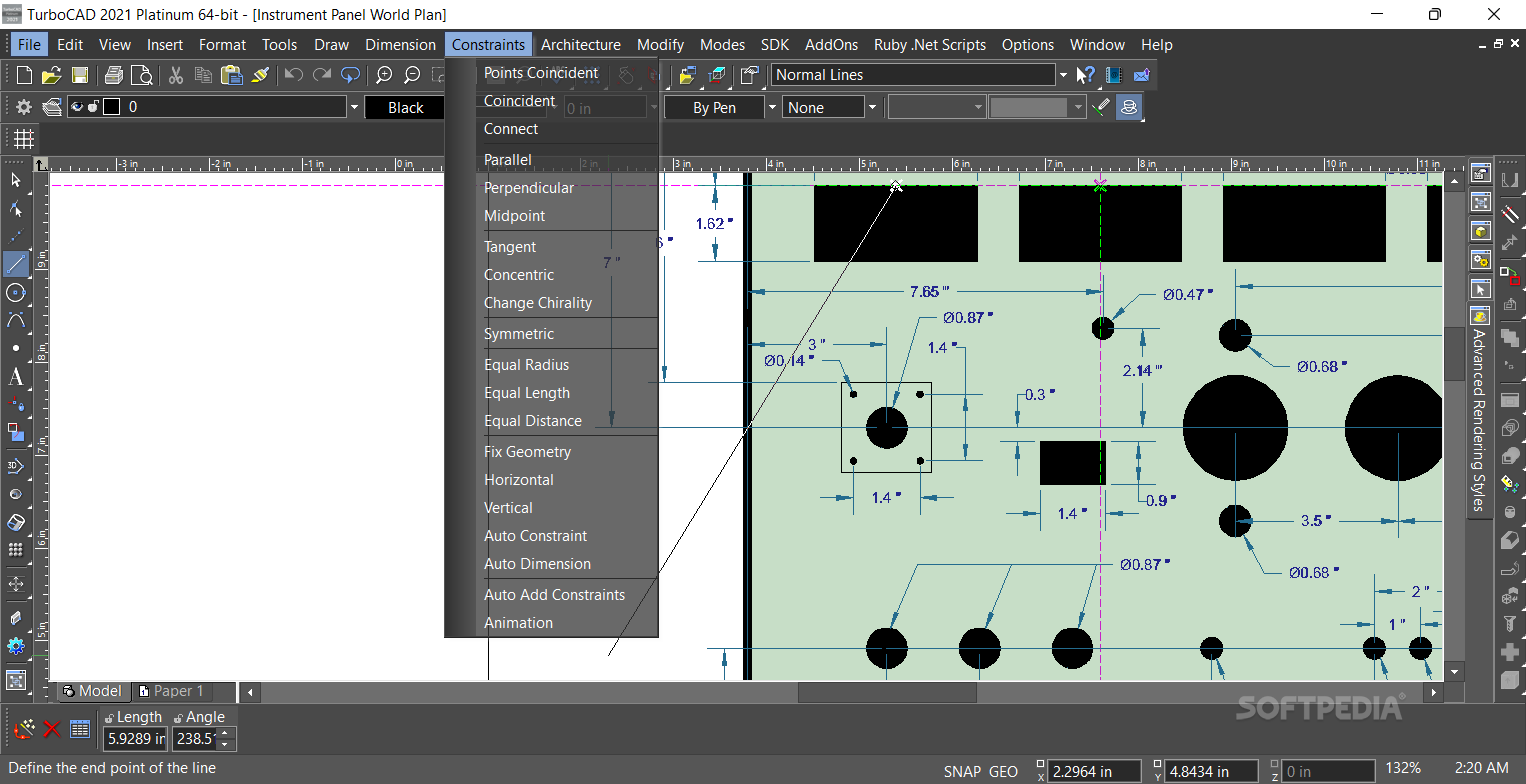Switch to the Model tab

(x=92, y=691)
